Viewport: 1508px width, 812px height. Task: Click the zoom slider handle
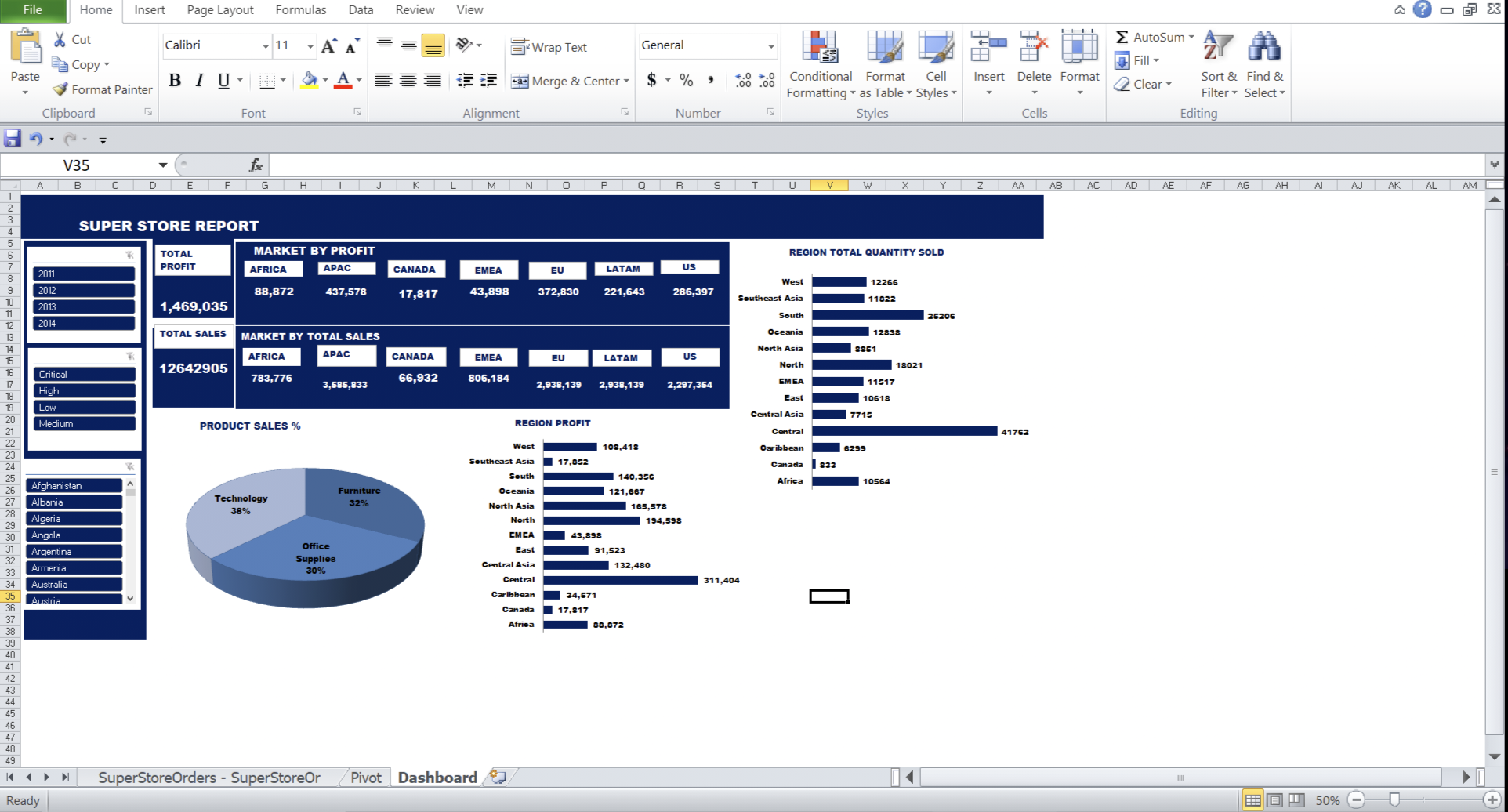pyautogui.click(x=1394, y=799)
